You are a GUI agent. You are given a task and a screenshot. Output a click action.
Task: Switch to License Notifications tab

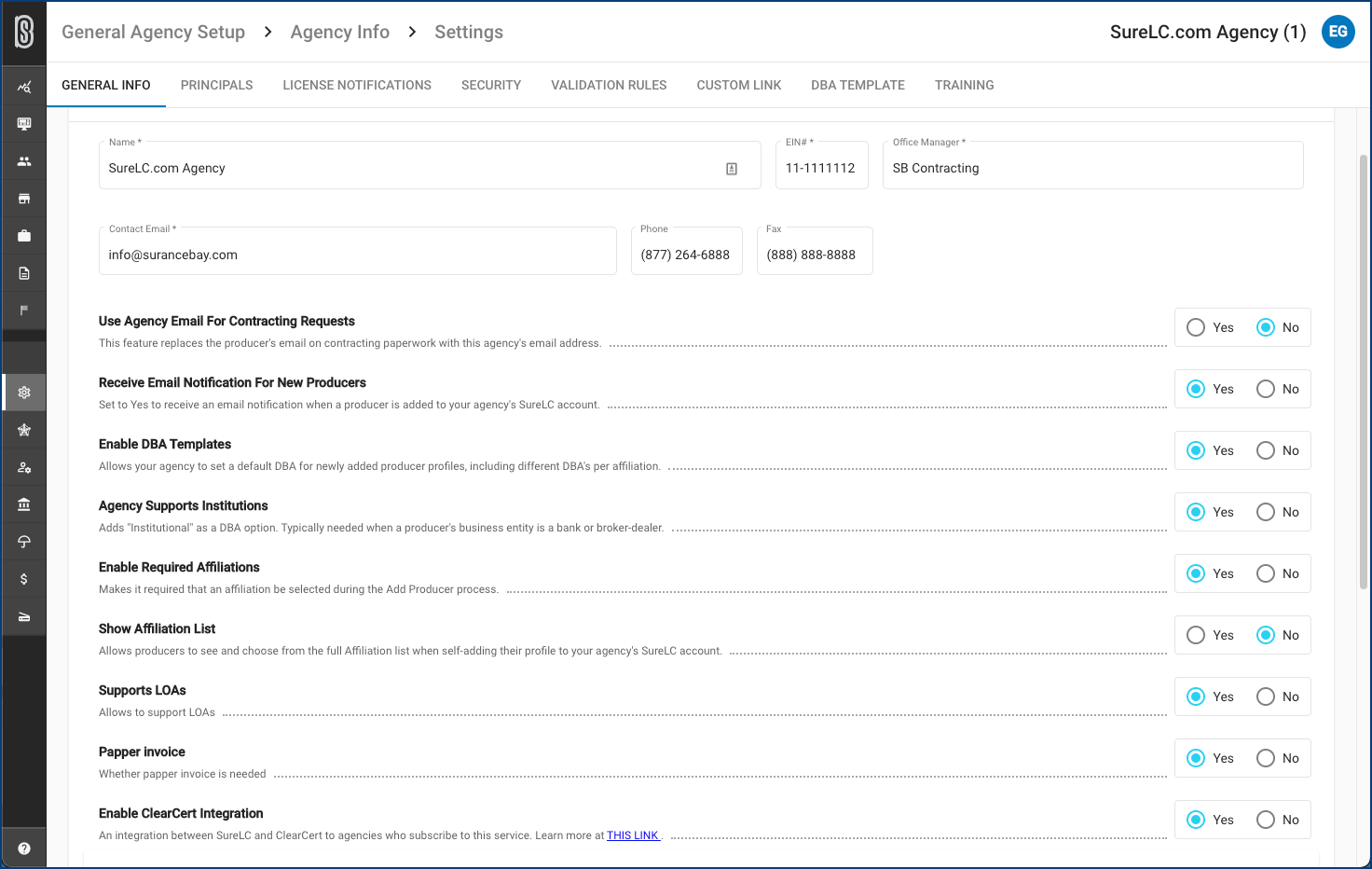pos(357,85)
